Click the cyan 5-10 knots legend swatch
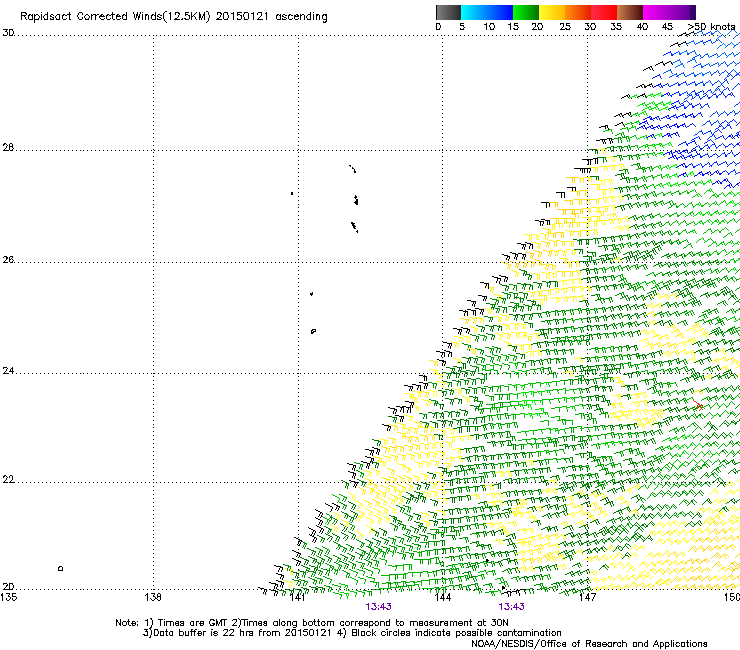 coord(474,12)
